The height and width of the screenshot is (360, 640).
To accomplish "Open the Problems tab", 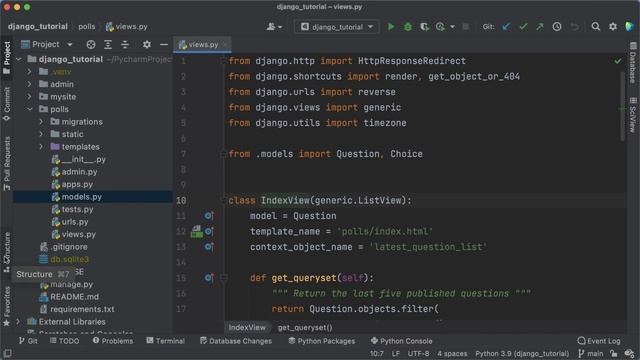I will [x=113, y=341].
